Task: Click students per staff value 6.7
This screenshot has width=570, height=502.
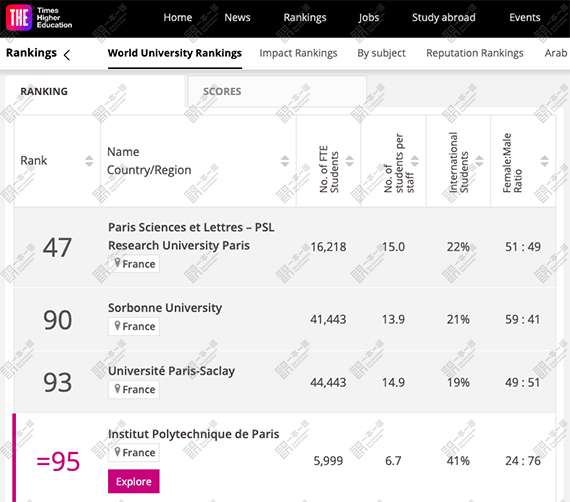Action: pos(393,461)
